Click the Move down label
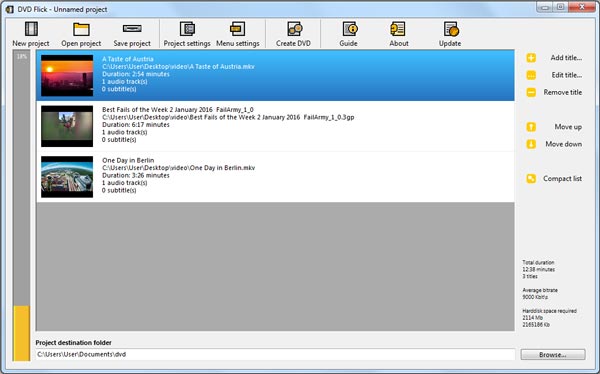The width and height of the screenshot is (600, 374). point(563,144)
